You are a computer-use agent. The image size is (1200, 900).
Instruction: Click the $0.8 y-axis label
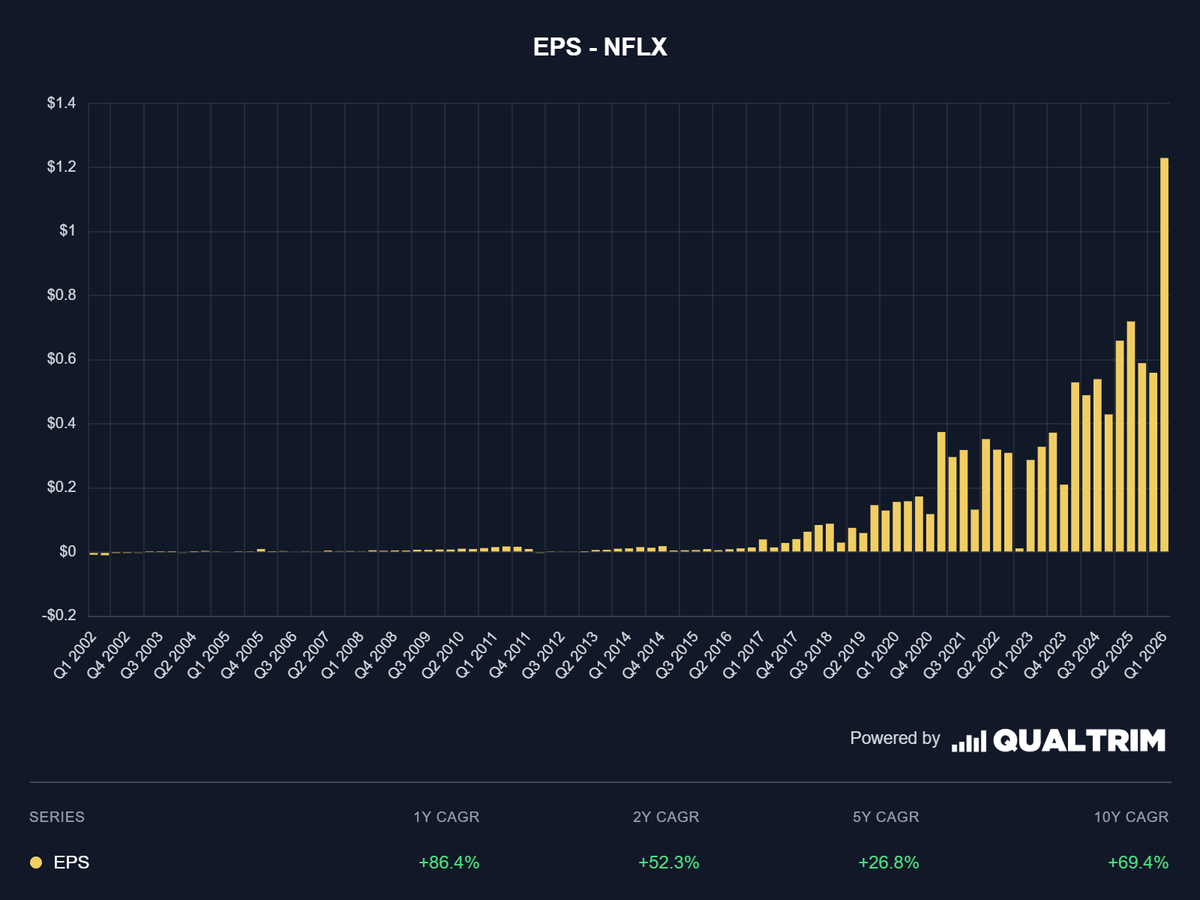(x=60, y=295)
